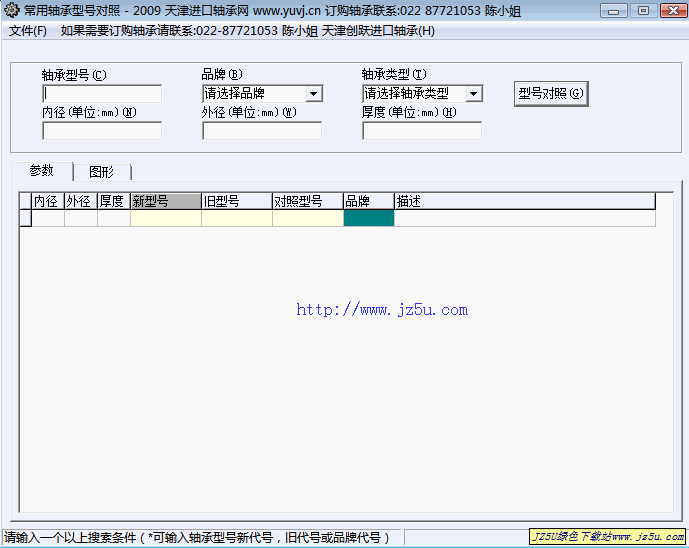Close the bearing lookup window

pyautogui.click(x=673, y=11)
